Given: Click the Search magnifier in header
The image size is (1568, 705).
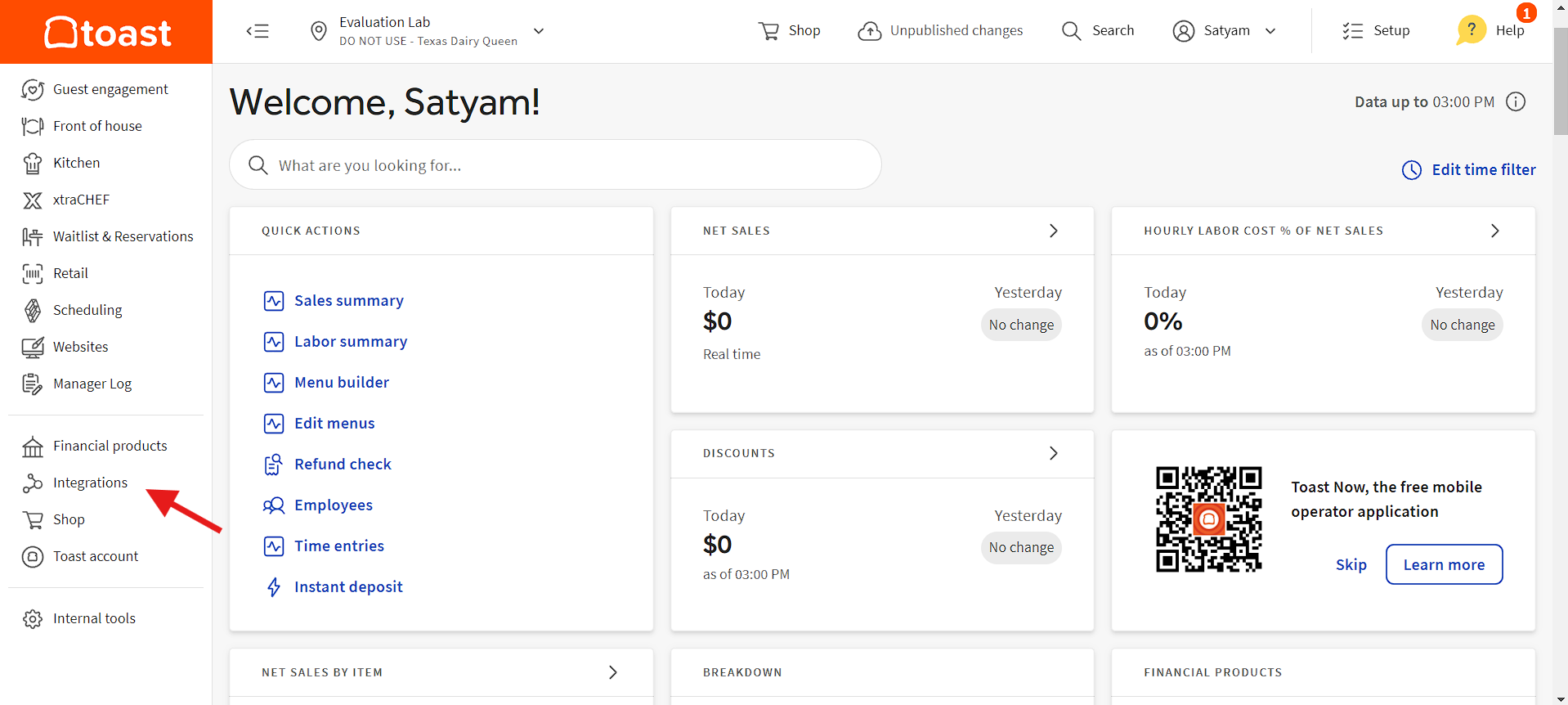Looking at the screenshot, I should (x=1071, y=31).
